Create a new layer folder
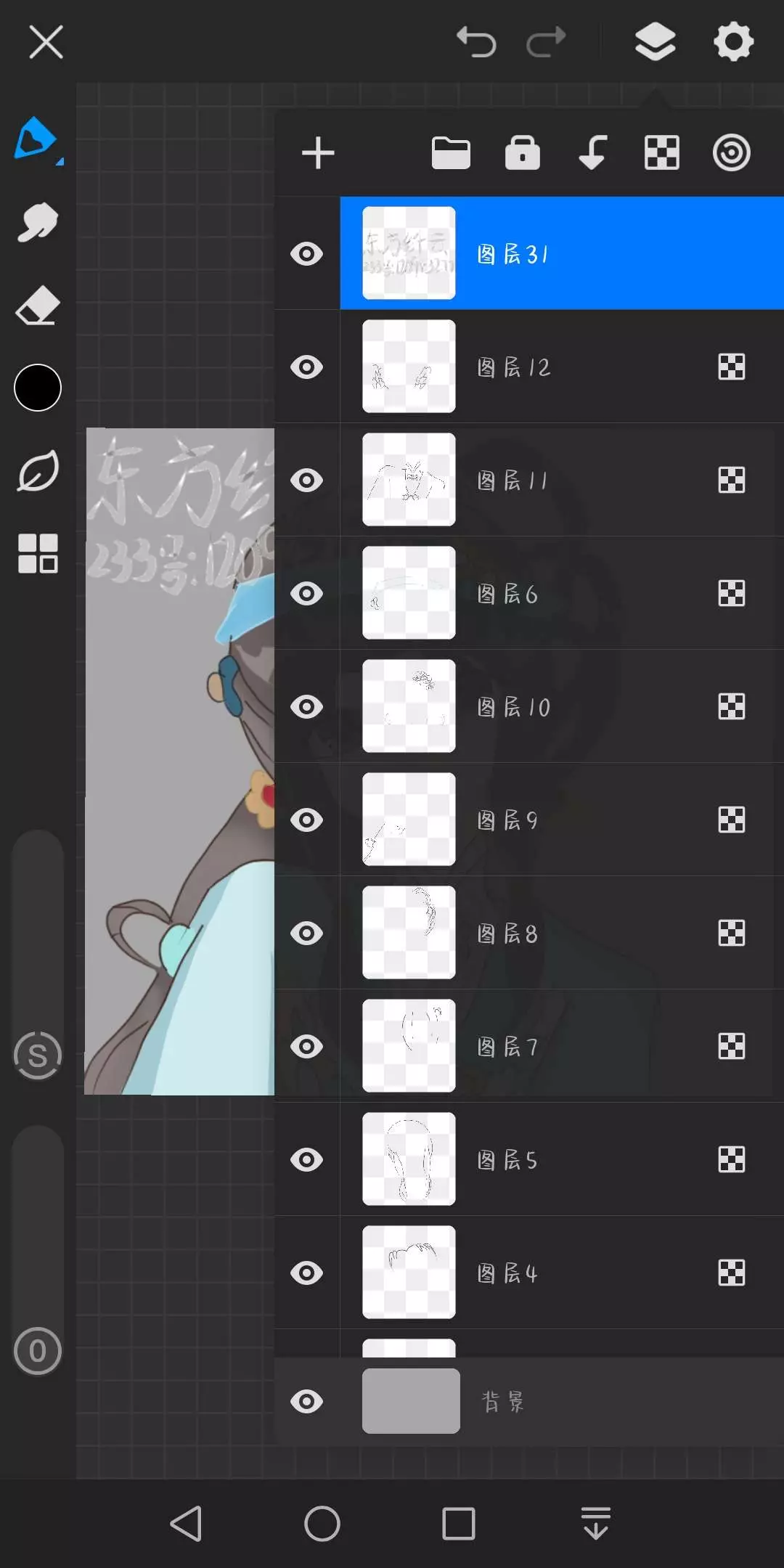Viewport: 784px width, 1568px height. (x=451, y=152)
